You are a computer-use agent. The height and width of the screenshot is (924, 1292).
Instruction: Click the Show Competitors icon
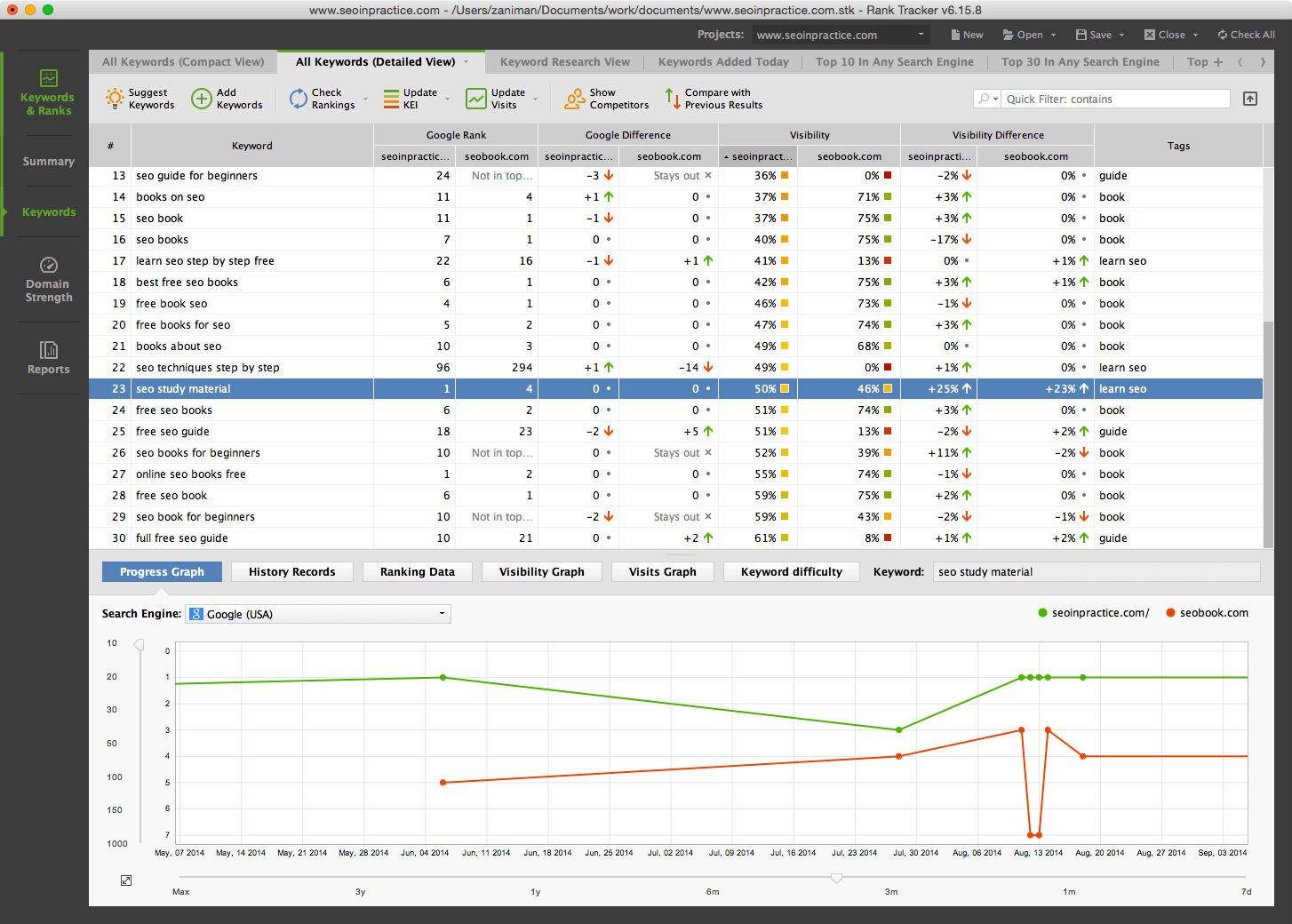tap(574, 99)
